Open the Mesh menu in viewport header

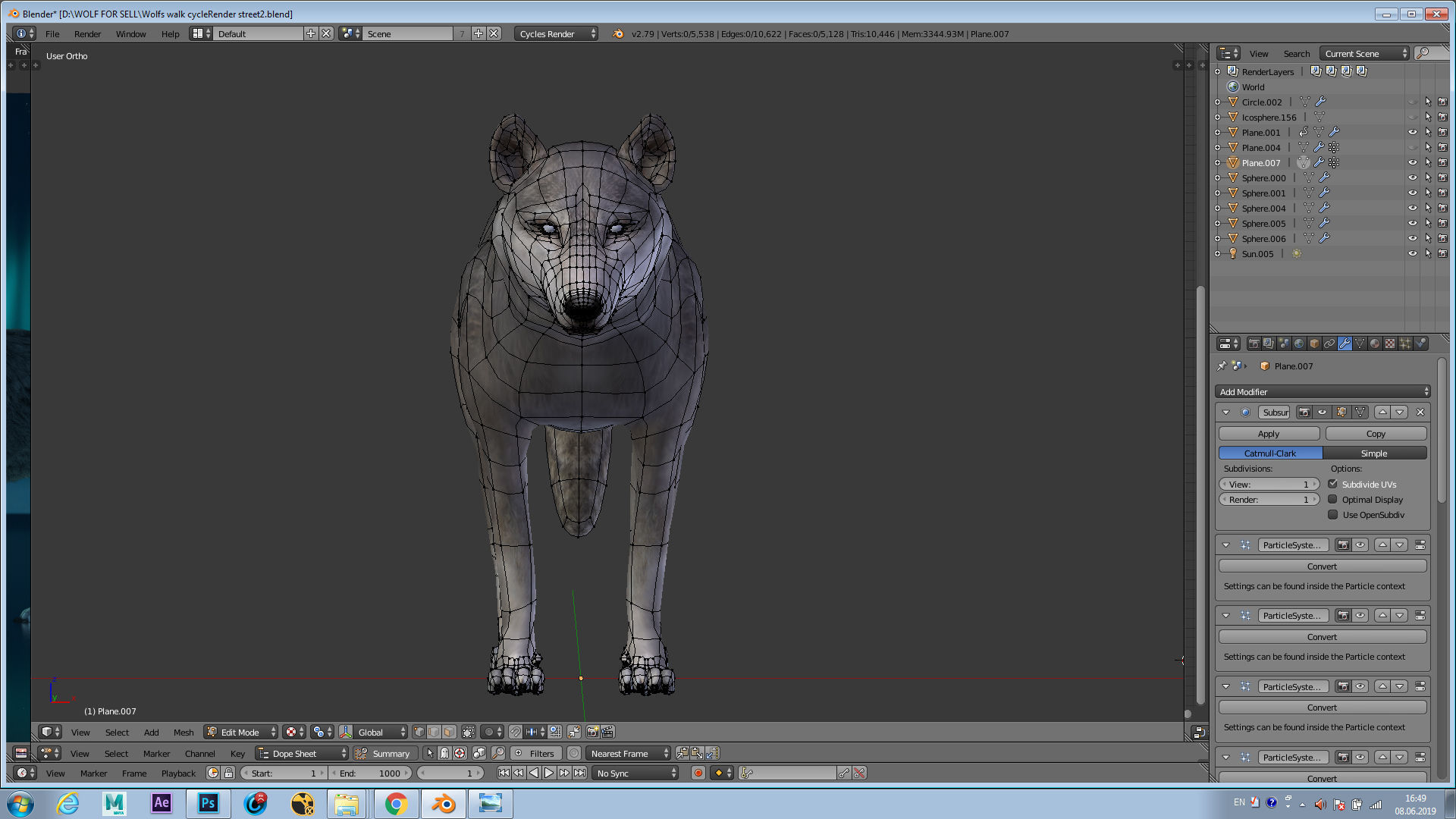[x=184, y=732]
